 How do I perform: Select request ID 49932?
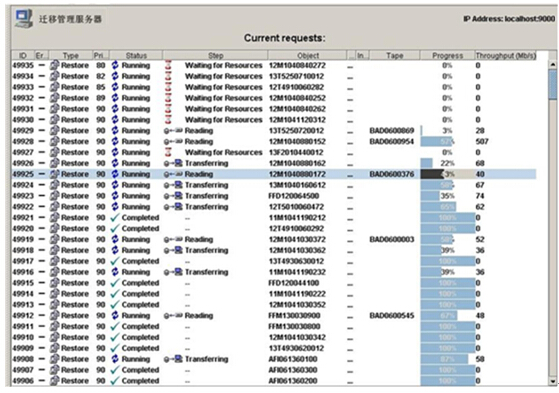click(23, 98)
